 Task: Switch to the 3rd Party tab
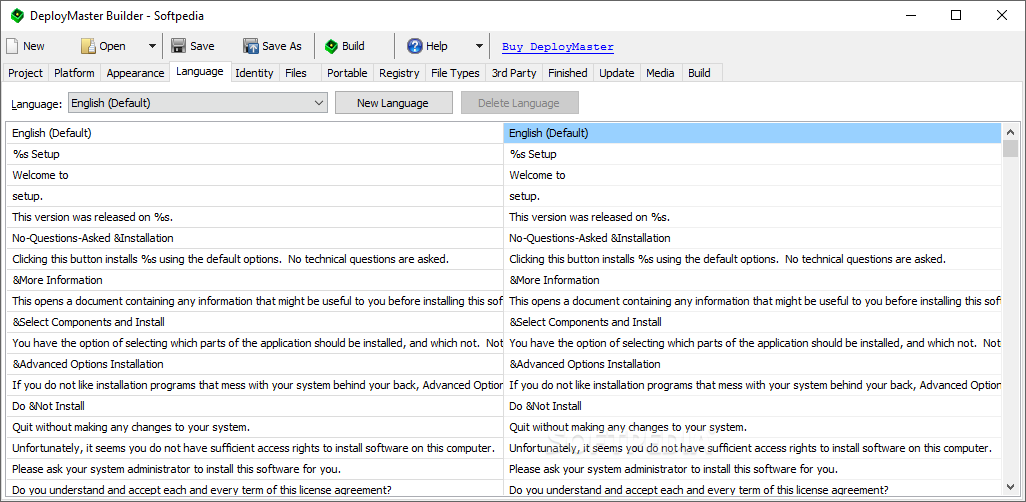(x=514, y=73)
